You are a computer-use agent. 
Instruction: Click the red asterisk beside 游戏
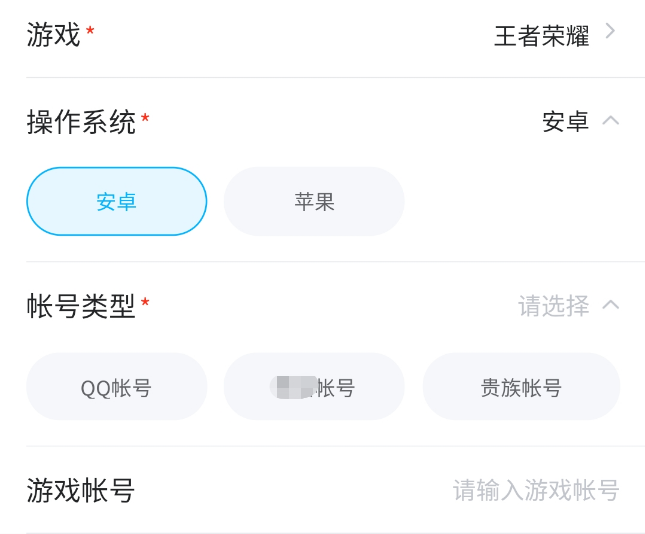[x=90, y=32]
